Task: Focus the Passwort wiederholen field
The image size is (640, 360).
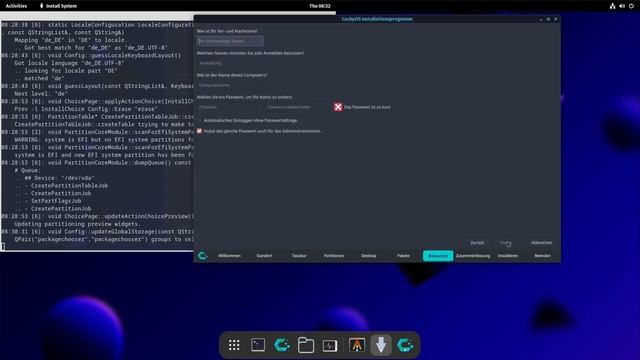Action: [298, 107]
